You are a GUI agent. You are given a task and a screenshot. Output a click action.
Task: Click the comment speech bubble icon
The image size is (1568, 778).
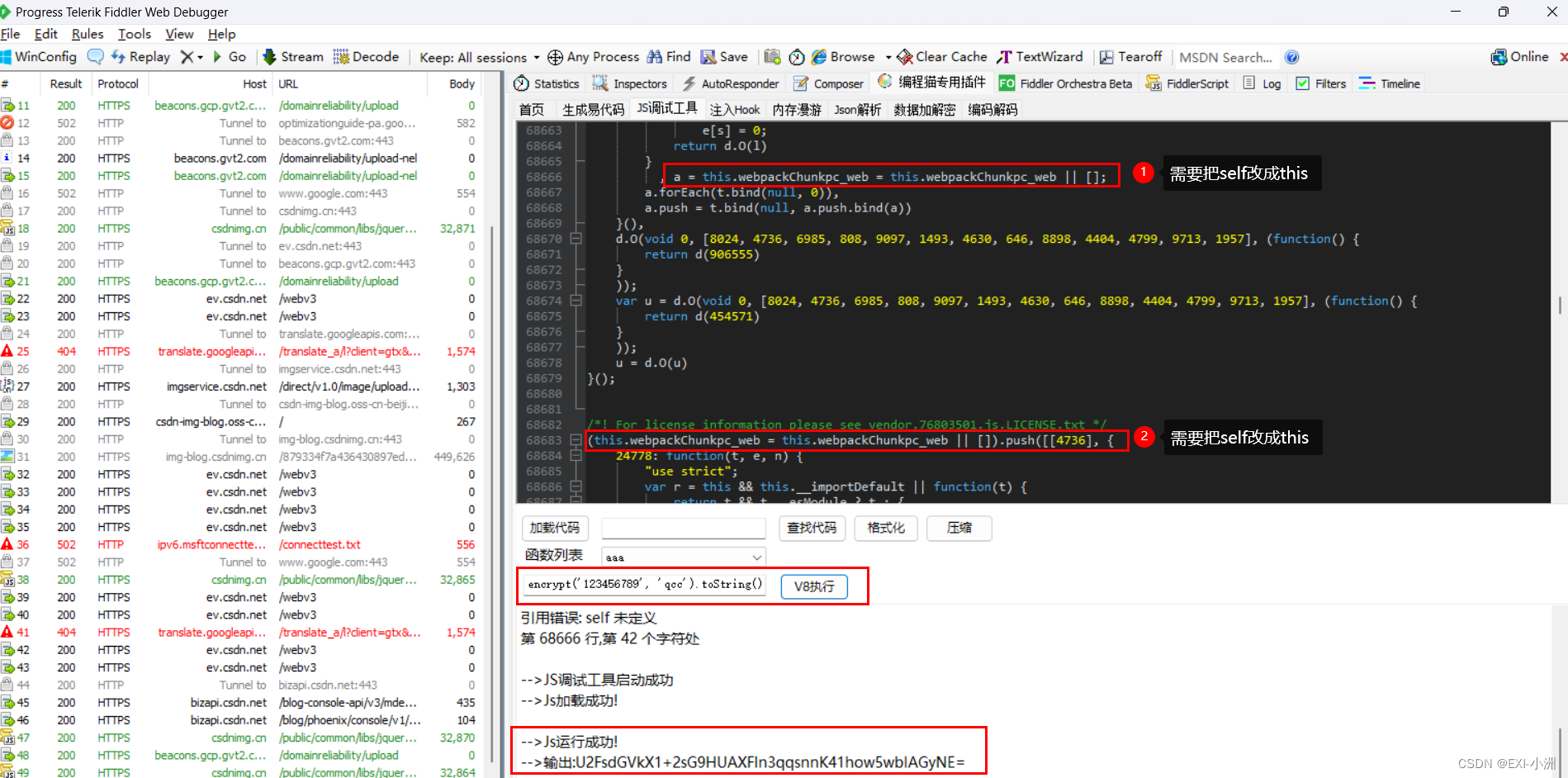tap(96, 56)
